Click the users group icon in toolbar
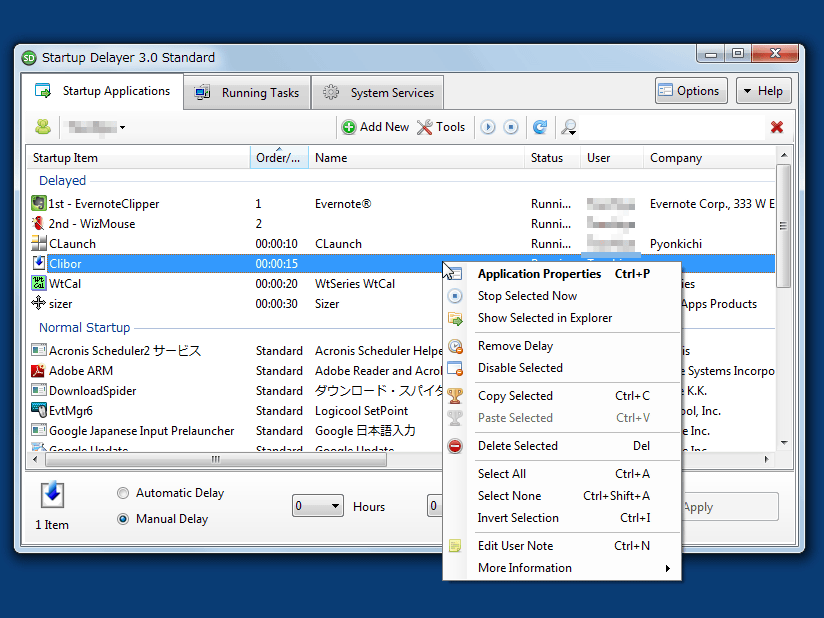This screenshot has width=824, height=618. click(43, 127)
